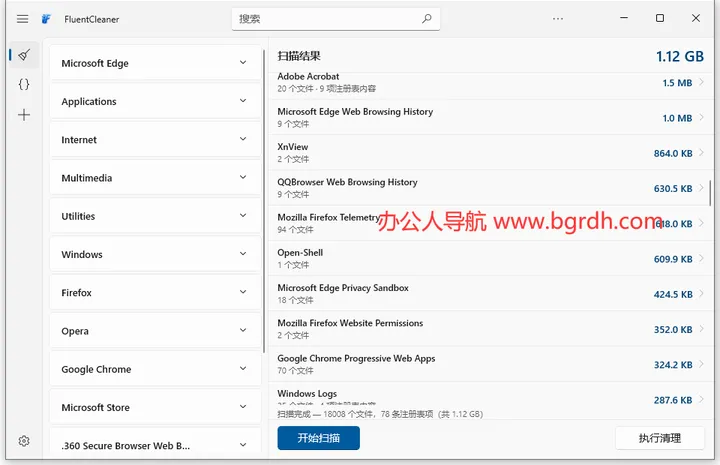
Task: Open arrow for Microsoft Edge Privacy Sandbox
Action: tap(701, 294)
